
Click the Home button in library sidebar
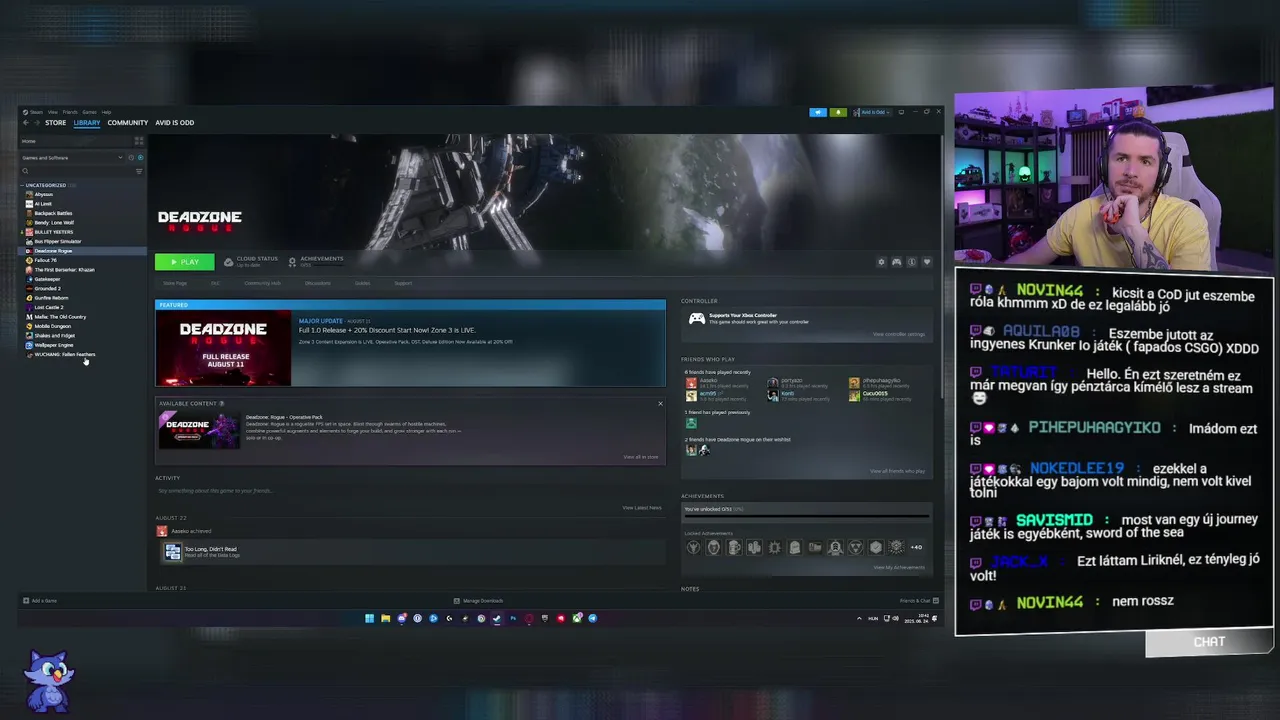[75, 141]
